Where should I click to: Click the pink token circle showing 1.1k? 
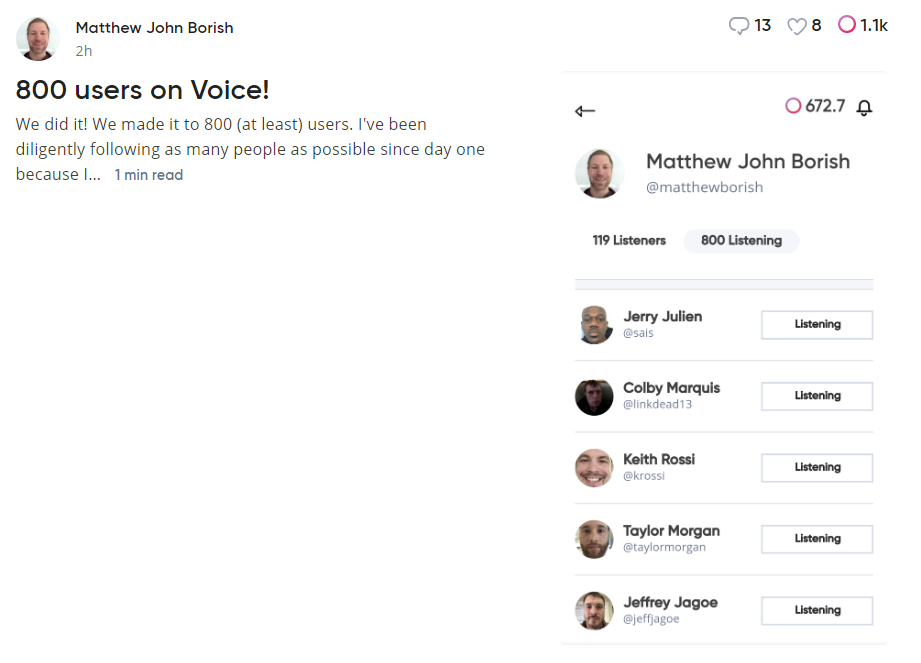847,25
